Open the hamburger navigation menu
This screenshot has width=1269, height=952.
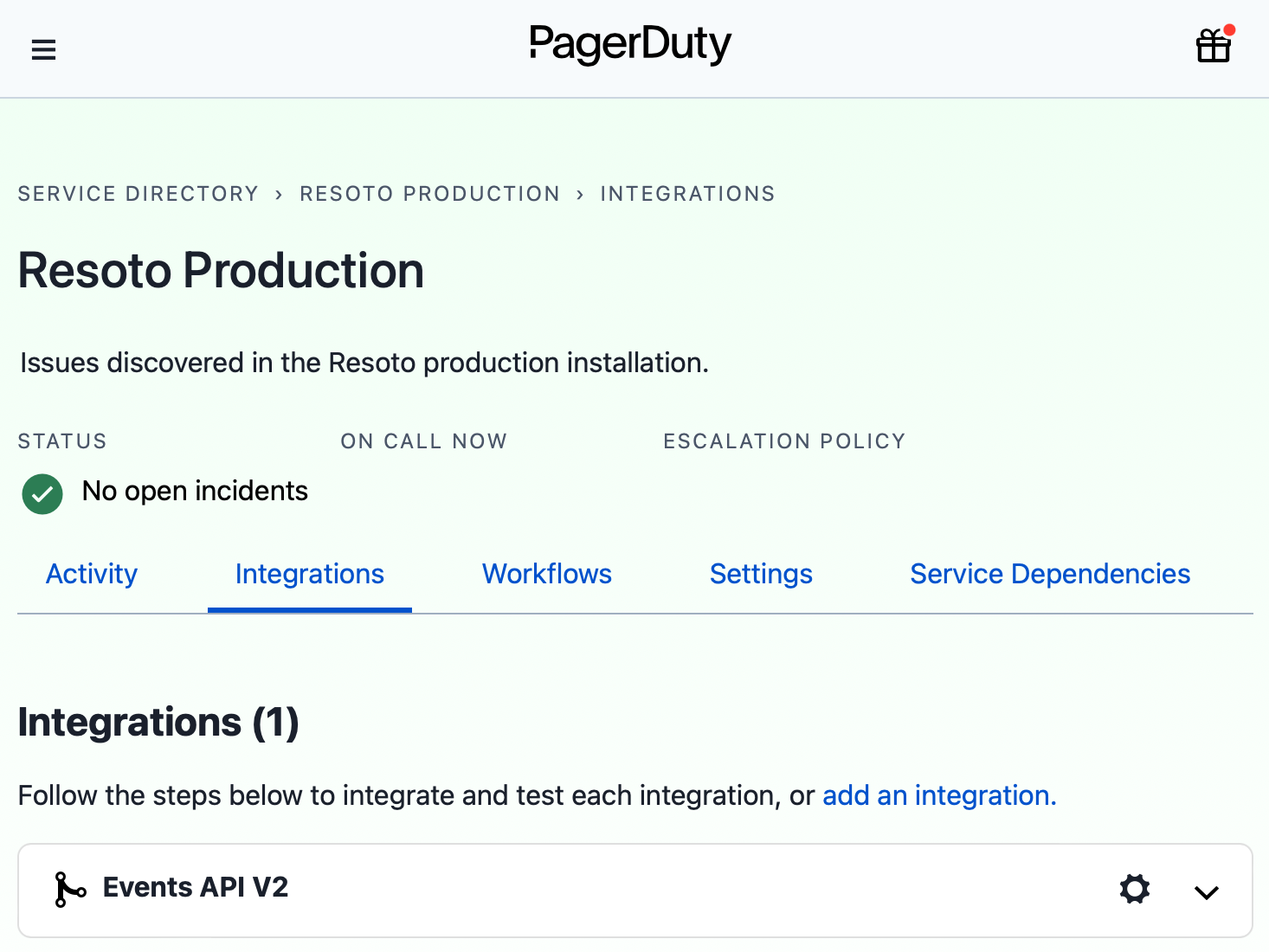[43, 49]
